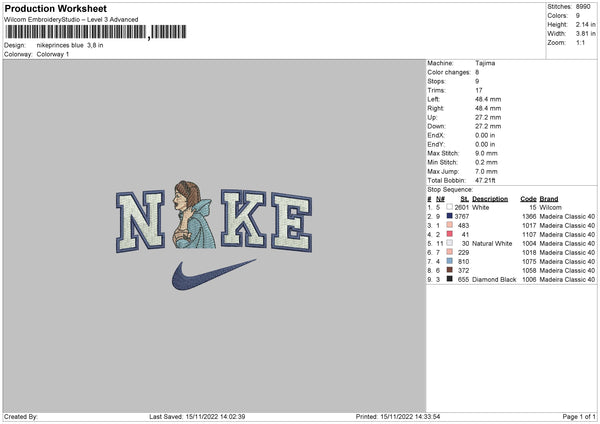Select the Wilcom EmbroideryStudio Level 3 Advanced line

71,20
